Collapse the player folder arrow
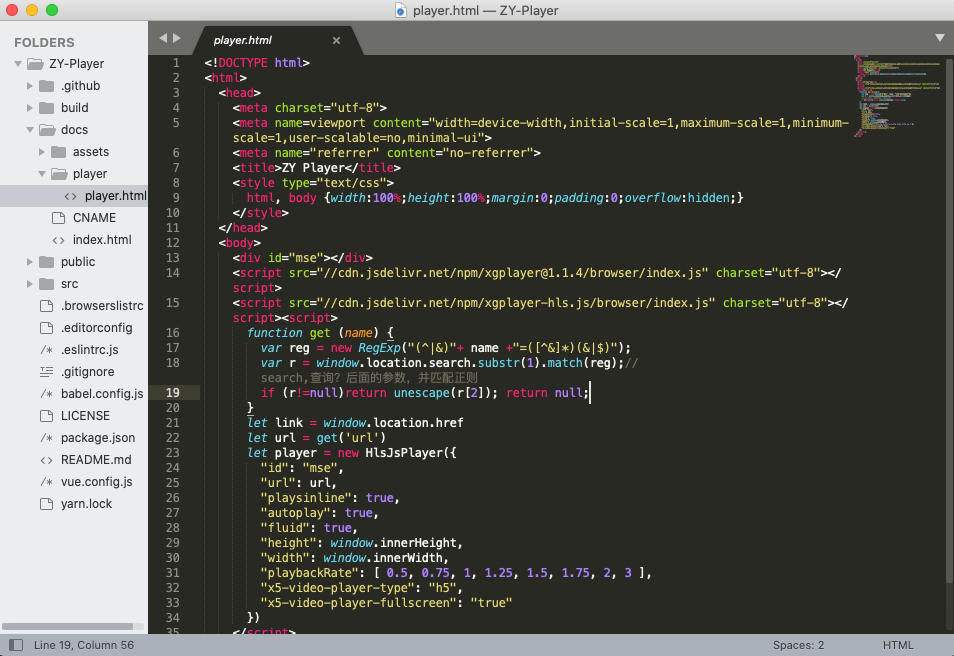 42,173
